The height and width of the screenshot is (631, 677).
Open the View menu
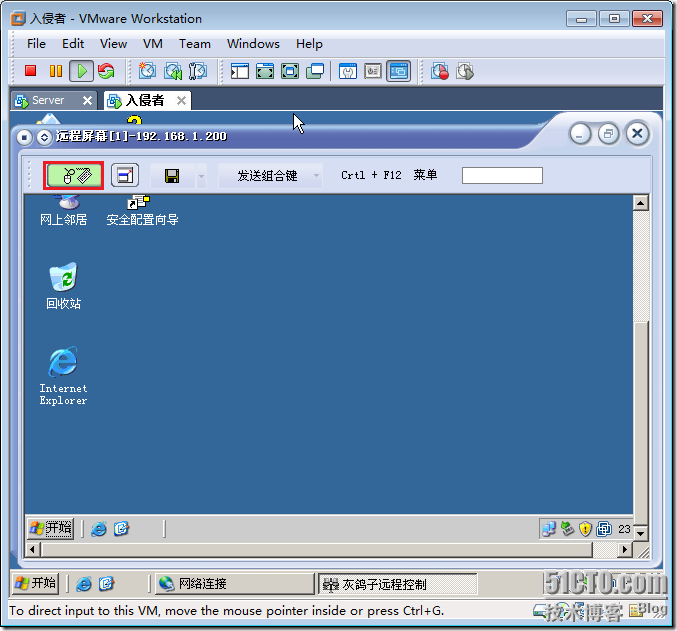pos(114,44)
